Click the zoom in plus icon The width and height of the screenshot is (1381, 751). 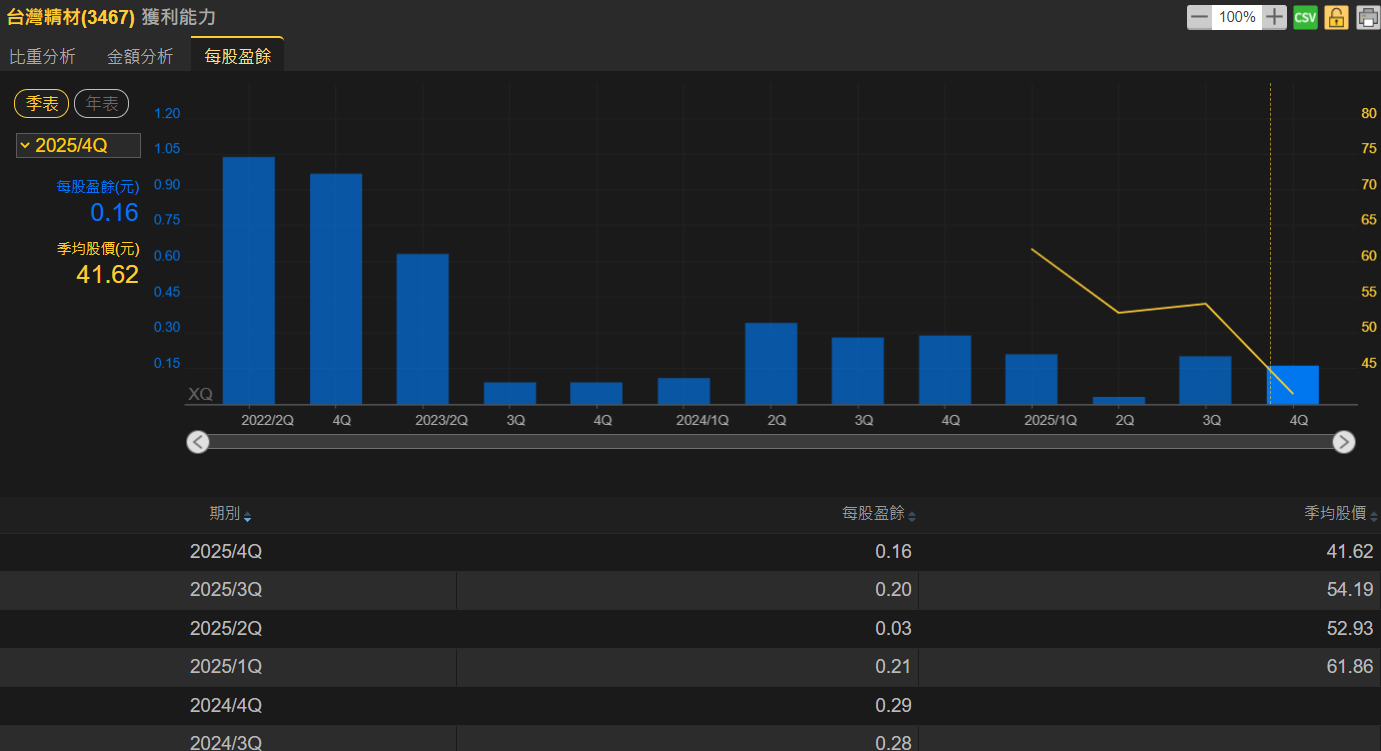pos(1274,17)
